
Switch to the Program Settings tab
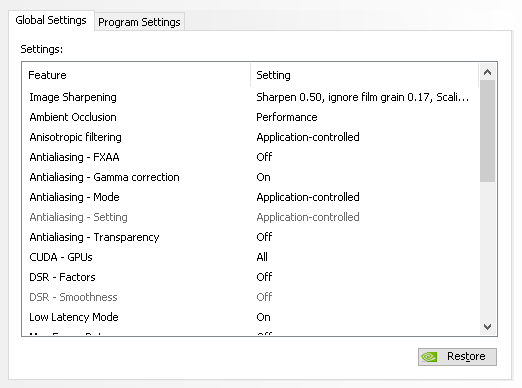click(x=139, y=22)
